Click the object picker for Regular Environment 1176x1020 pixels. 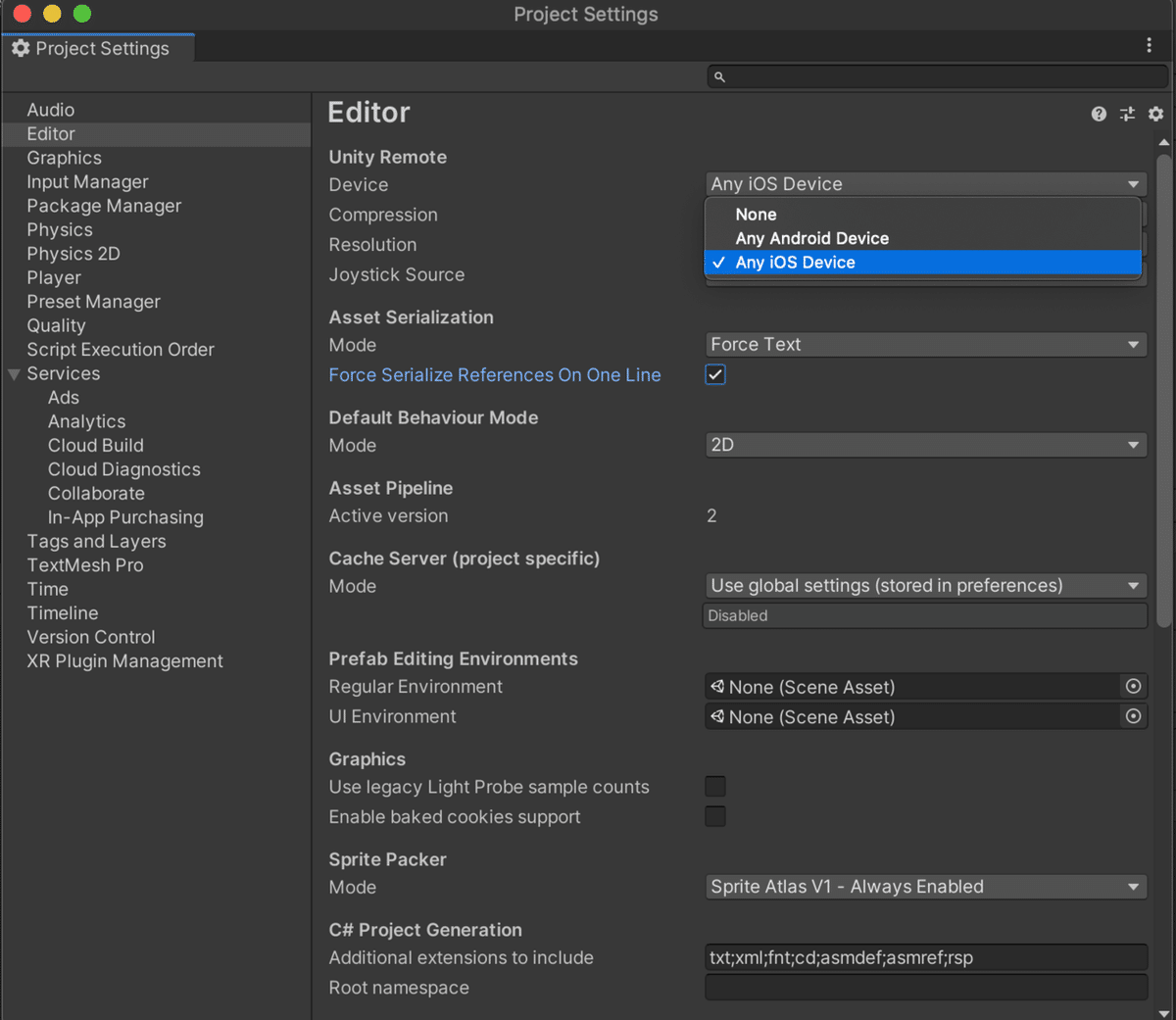tap(1133, 687)
